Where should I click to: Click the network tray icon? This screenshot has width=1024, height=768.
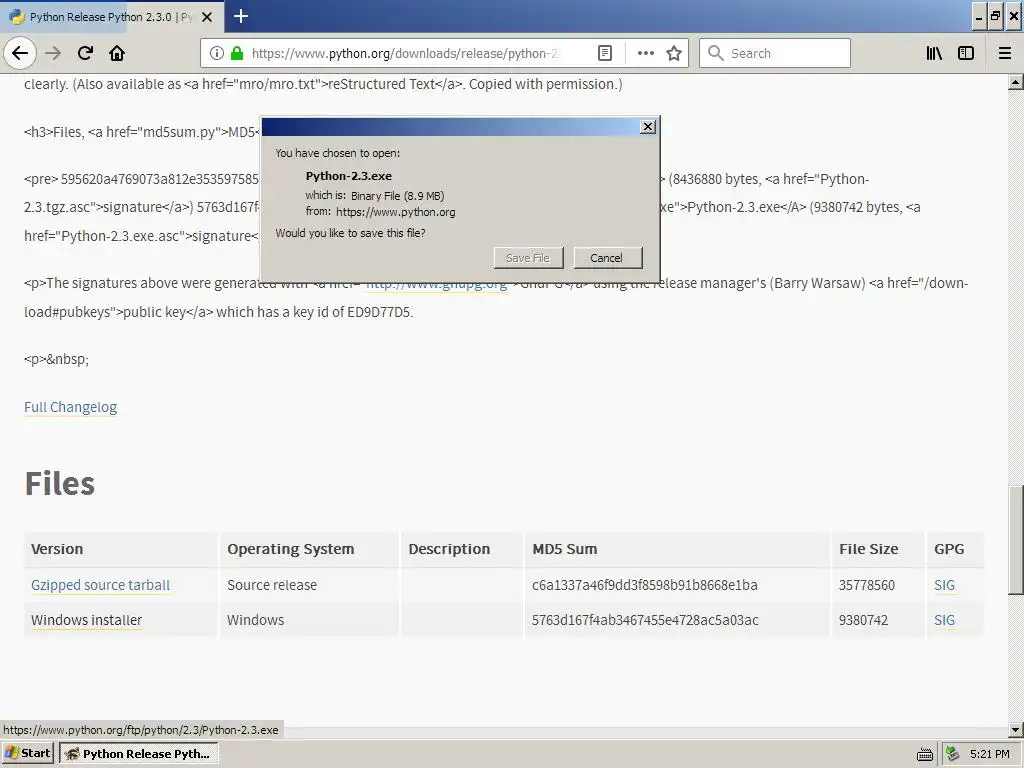tap(952, 754)
